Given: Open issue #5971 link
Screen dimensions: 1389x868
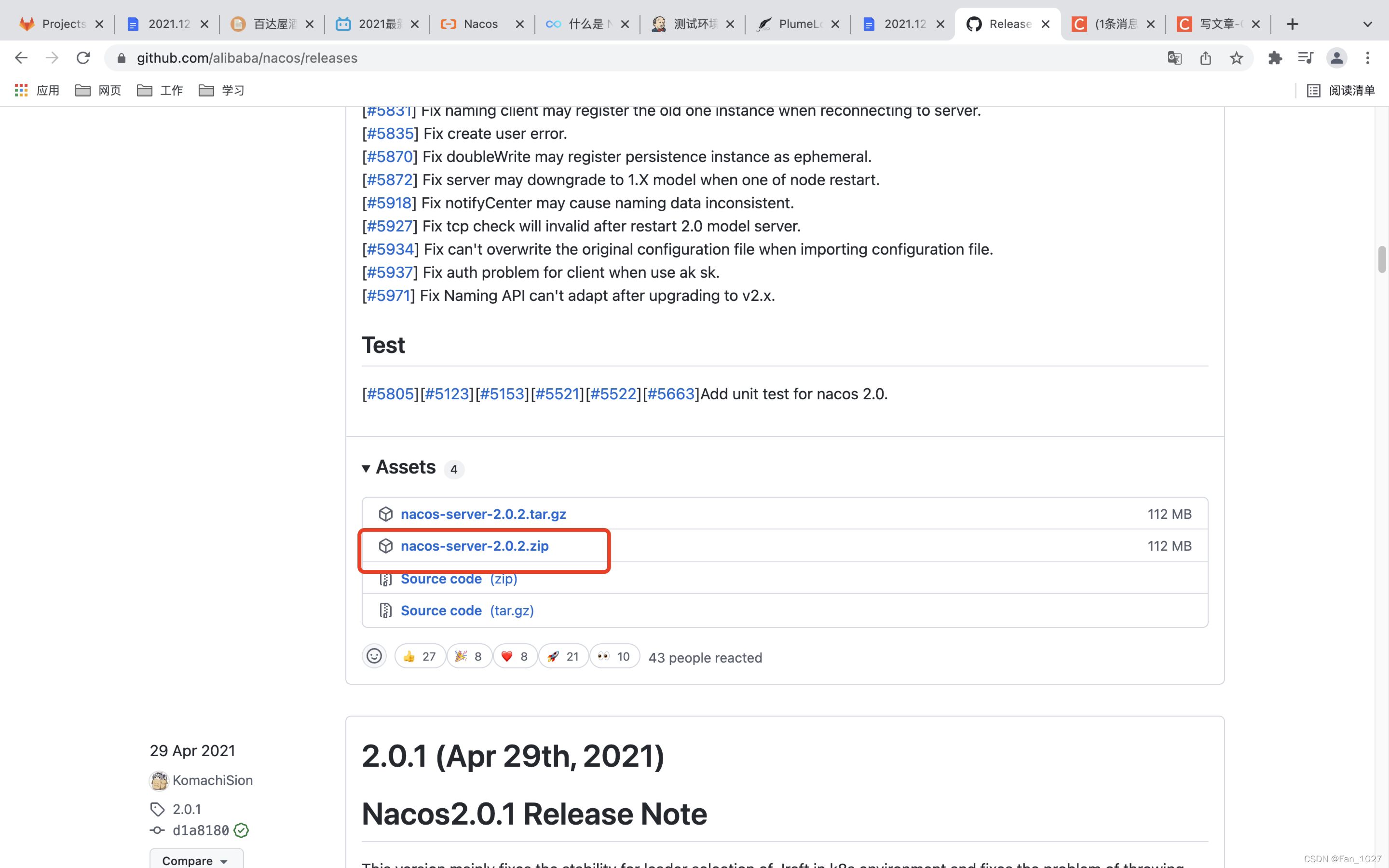Looking at the screenshot, I should click(389, 296).
